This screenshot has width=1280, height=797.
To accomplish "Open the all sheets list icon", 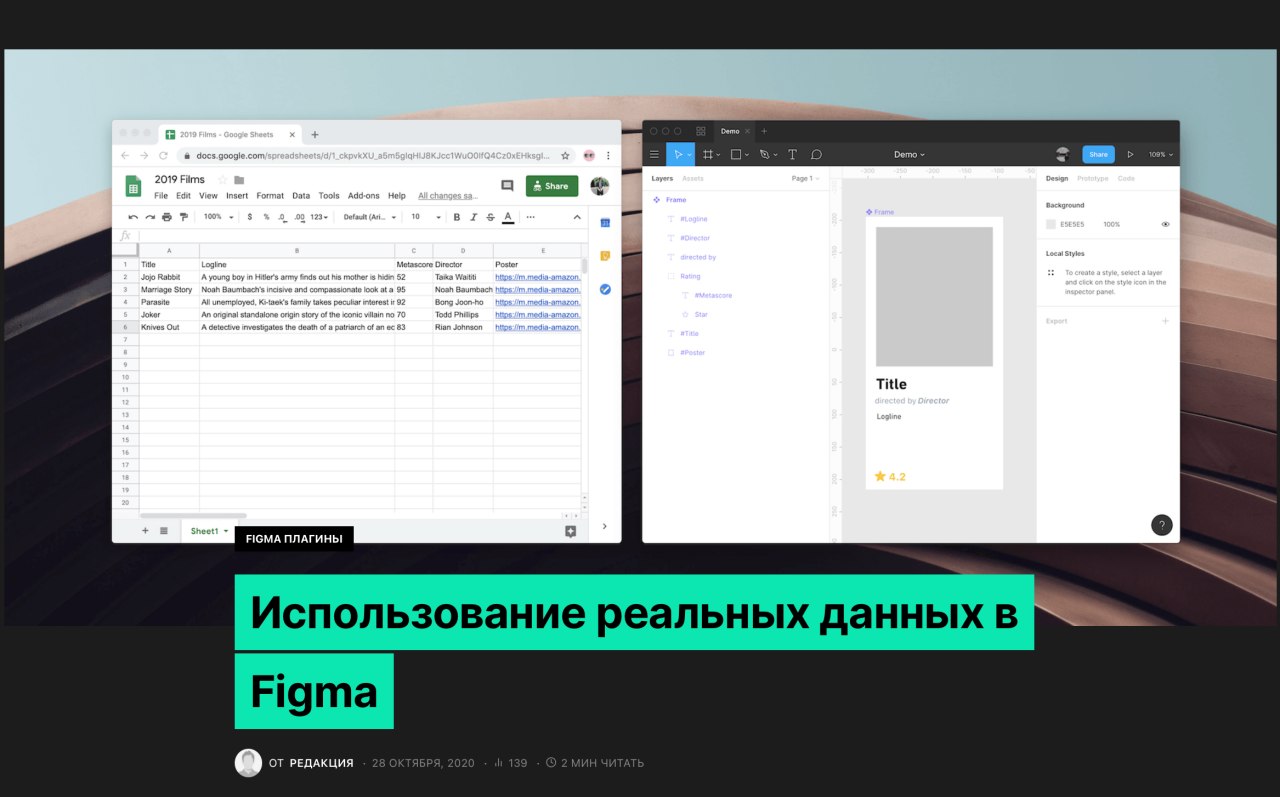I will tap(164, 531).
